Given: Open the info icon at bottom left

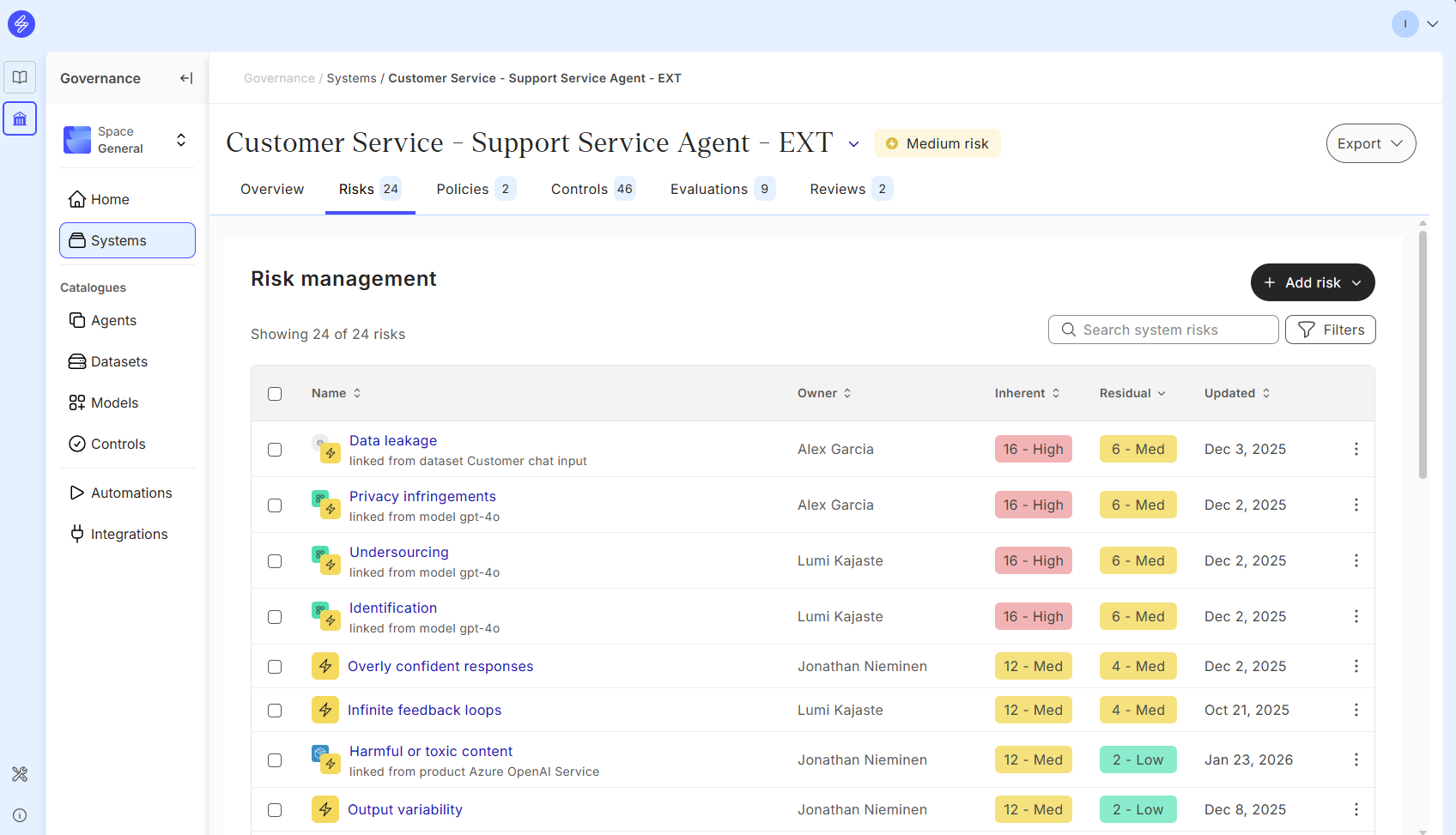Looking at the screenshot, I should (20, 815).
